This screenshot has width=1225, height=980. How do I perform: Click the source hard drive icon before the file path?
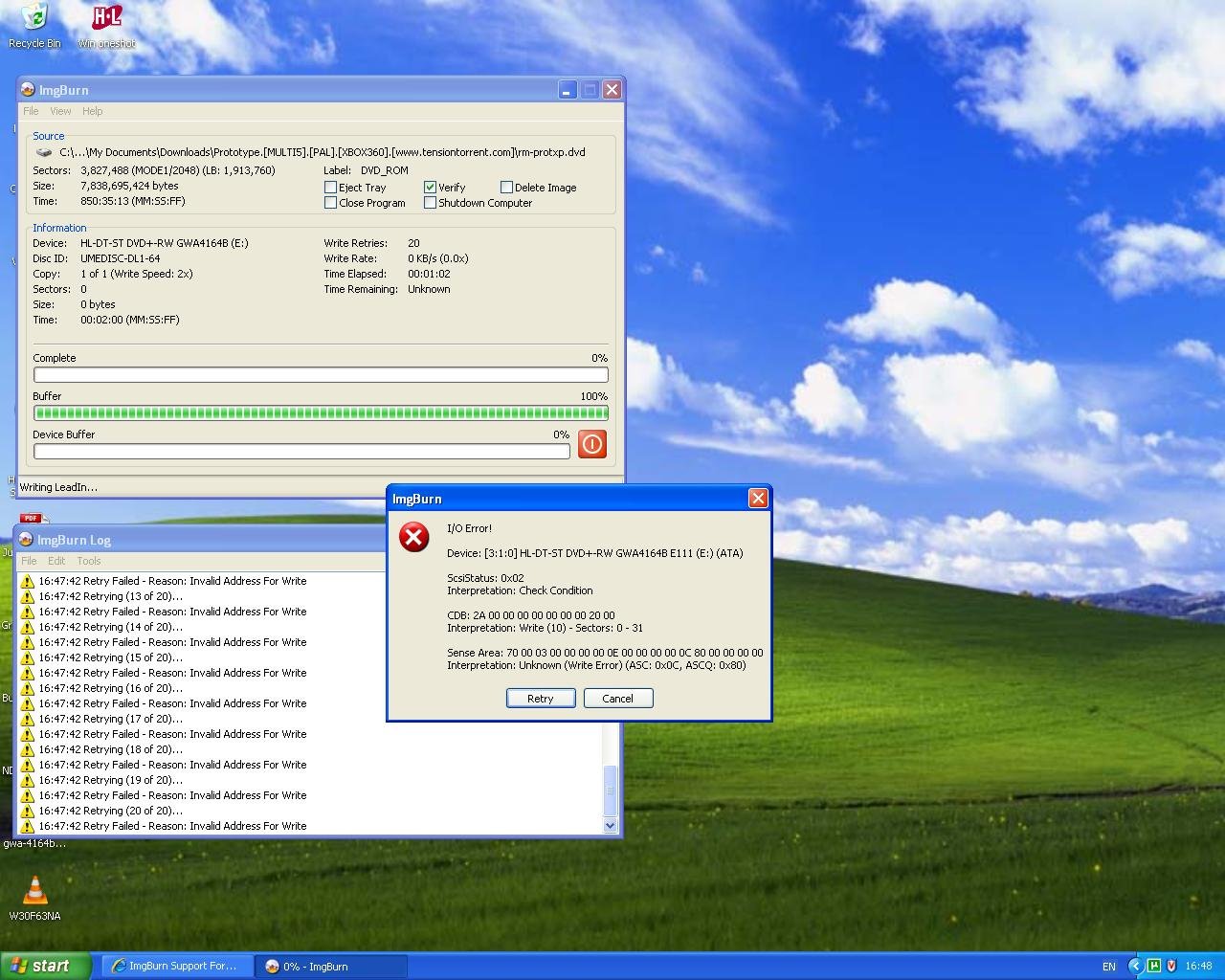(44, 152)
